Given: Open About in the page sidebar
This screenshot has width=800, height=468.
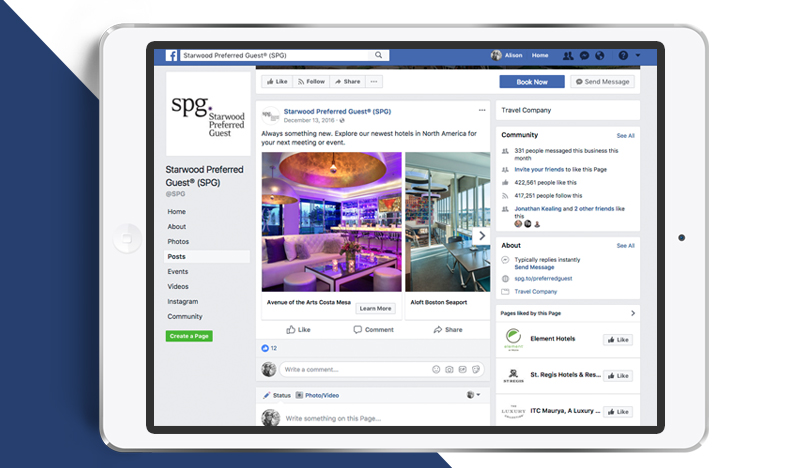Looking at the screenshot, I should point(177,227).
